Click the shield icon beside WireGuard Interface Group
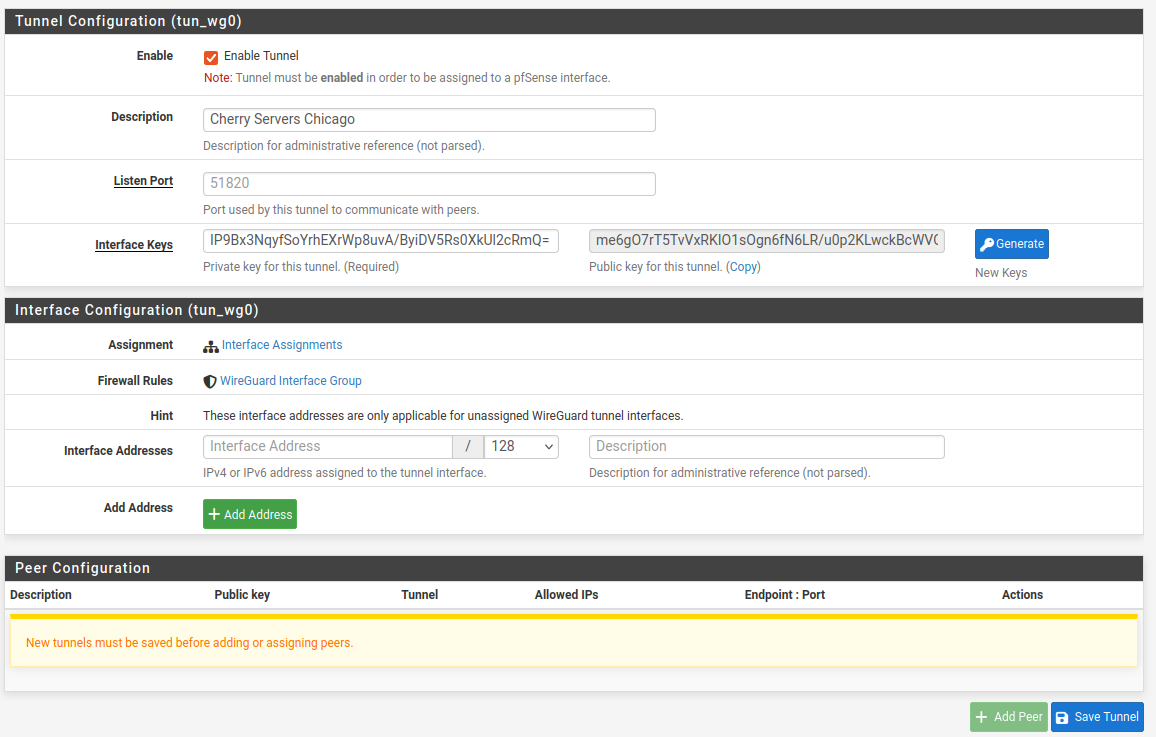The width and height of the screenshot is (1156, 737). 210,381
